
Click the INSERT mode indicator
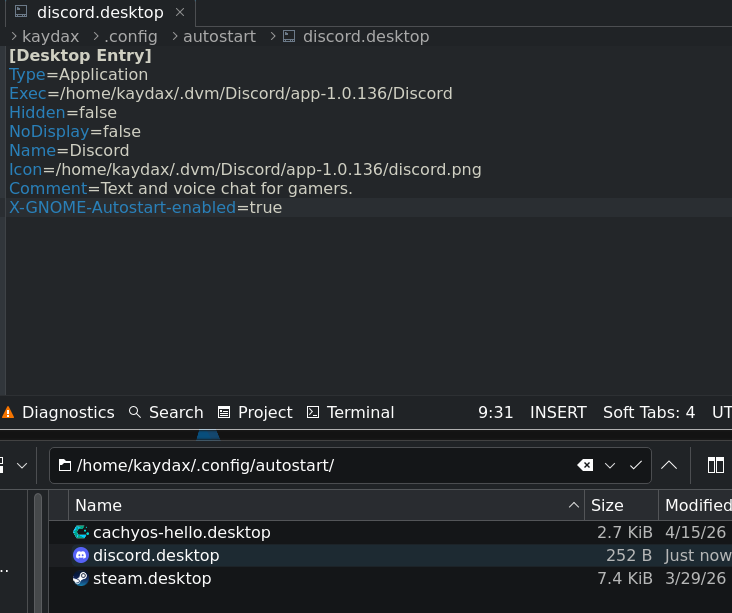tap(558, 412)
